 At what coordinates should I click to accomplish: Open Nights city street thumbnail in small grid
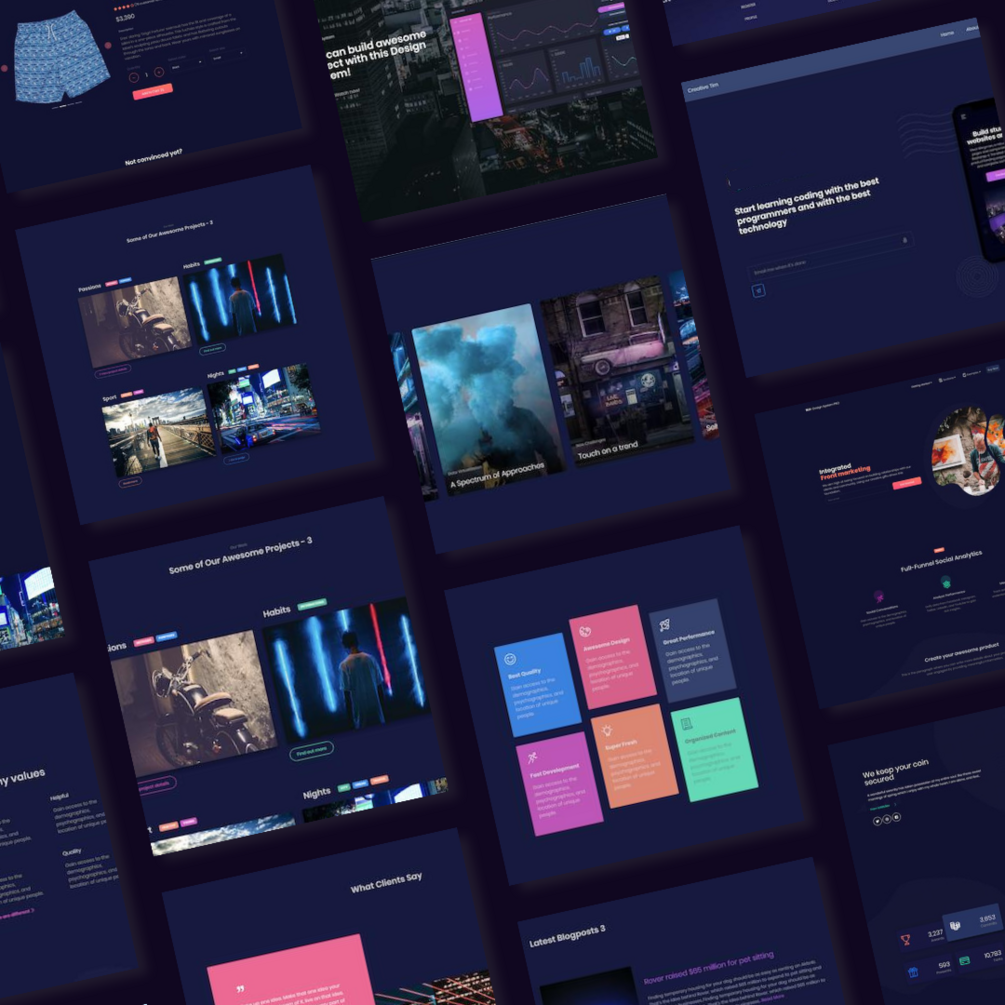263,408
